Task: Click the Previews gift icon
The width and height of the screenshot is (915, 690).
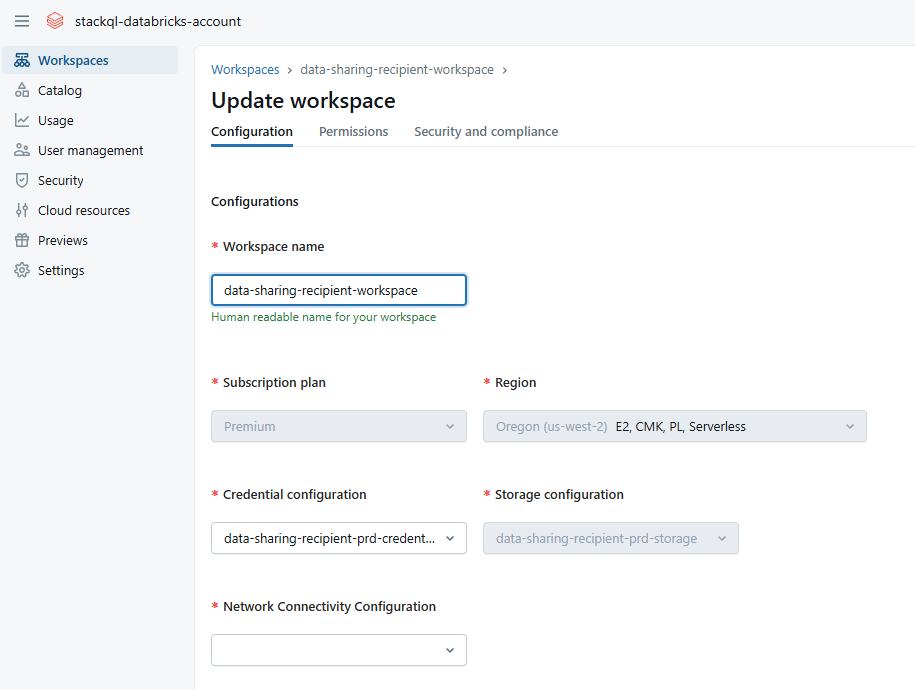Action: (x=21, y=241)
